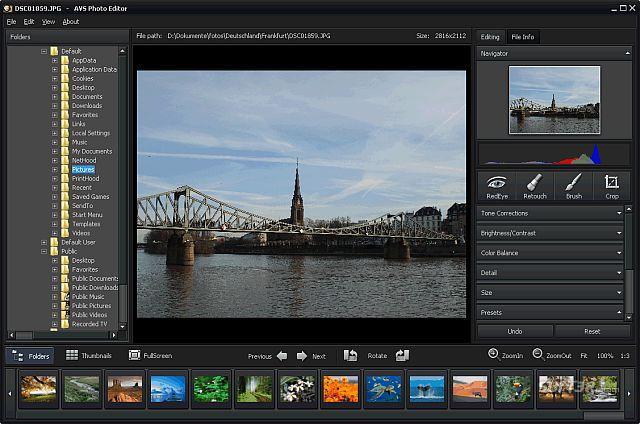
Task: Switch to Thumbnails view
Action: pyautogui.click(x=89, y=355)
